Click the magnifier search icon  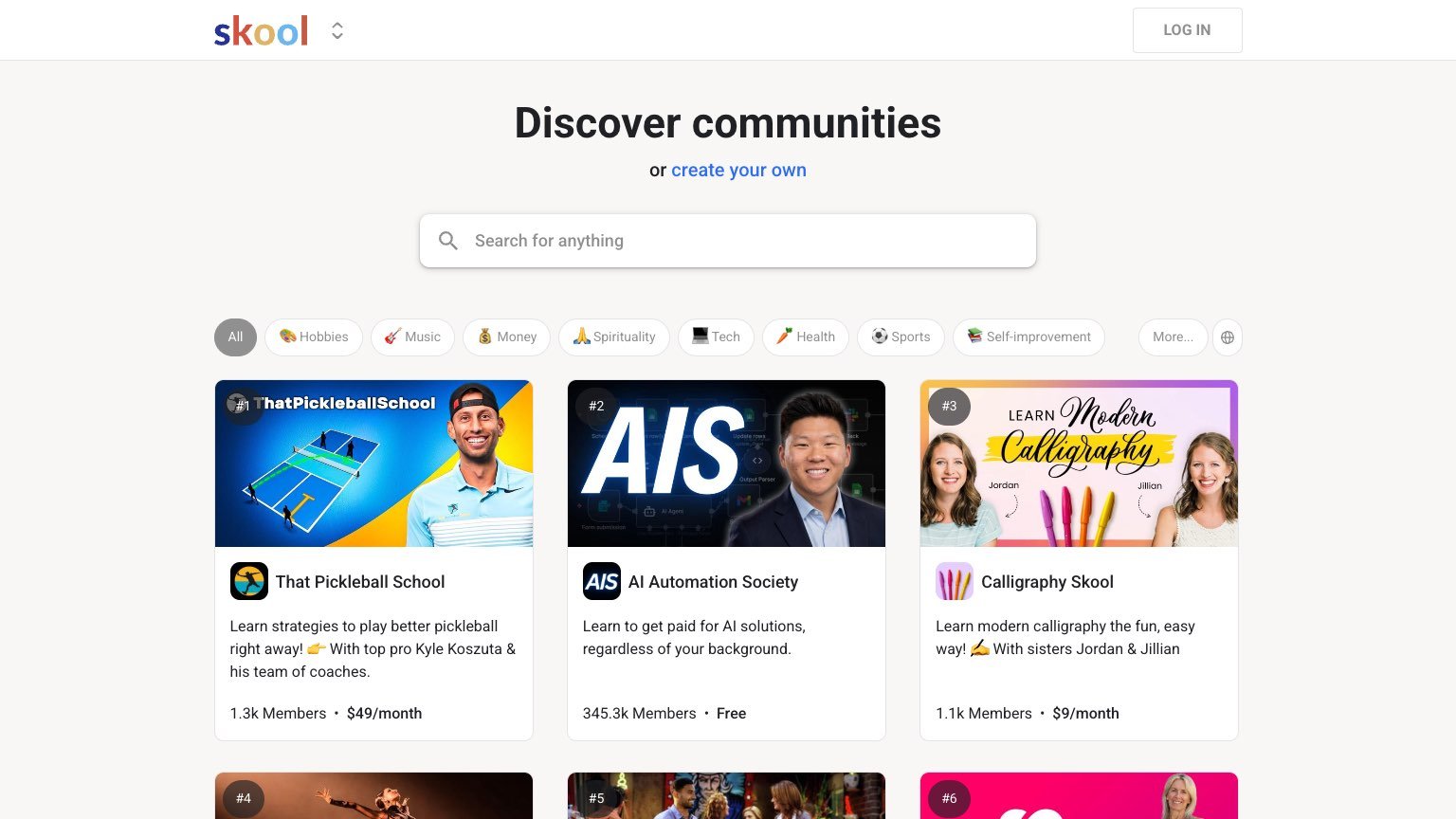[x=448, y=241]
